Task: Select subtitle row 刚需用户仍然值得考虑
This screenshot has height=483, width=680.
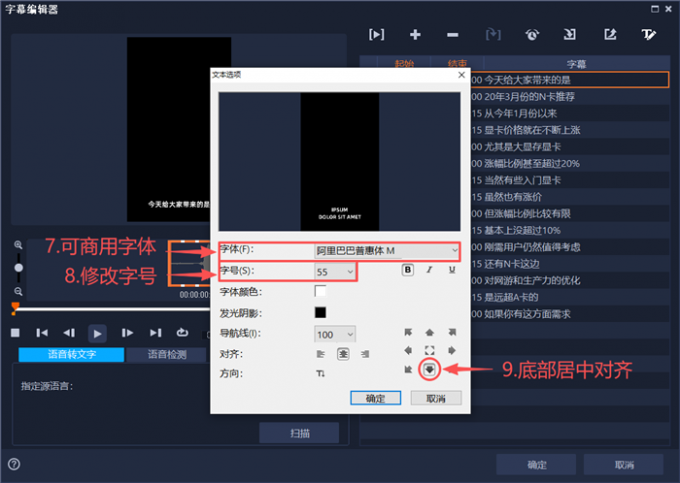Action: coord(570,247)
